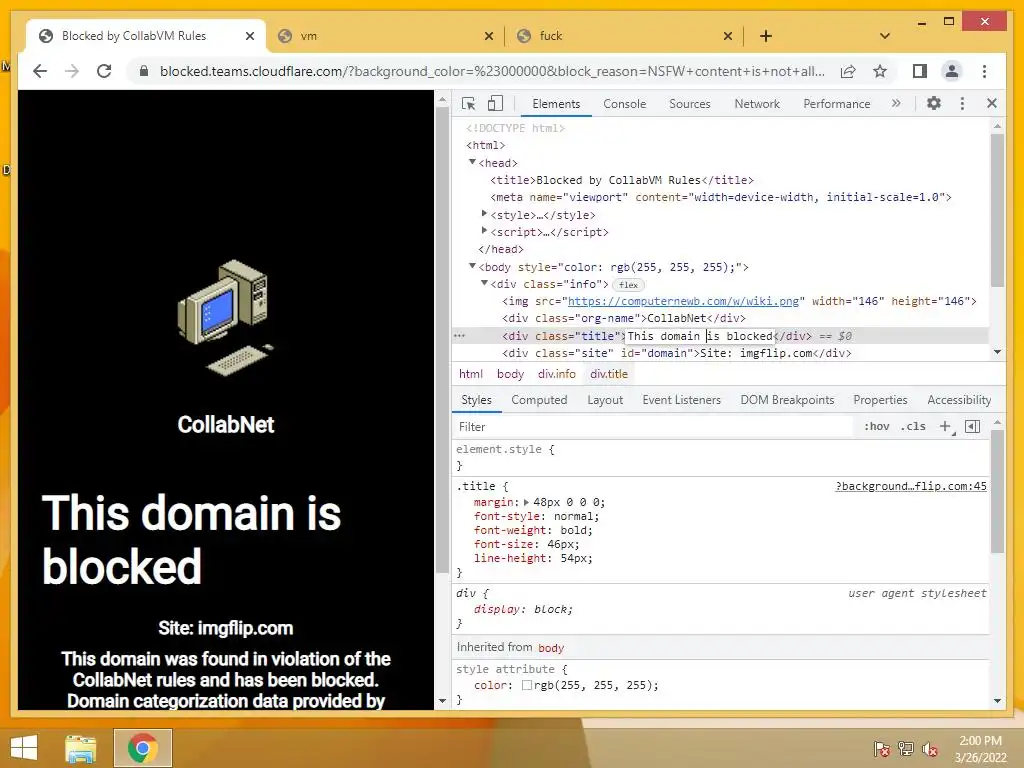Screen dimensions: 1024x768
Task: Click the body link in Inherited from
Action: [551, 647]
